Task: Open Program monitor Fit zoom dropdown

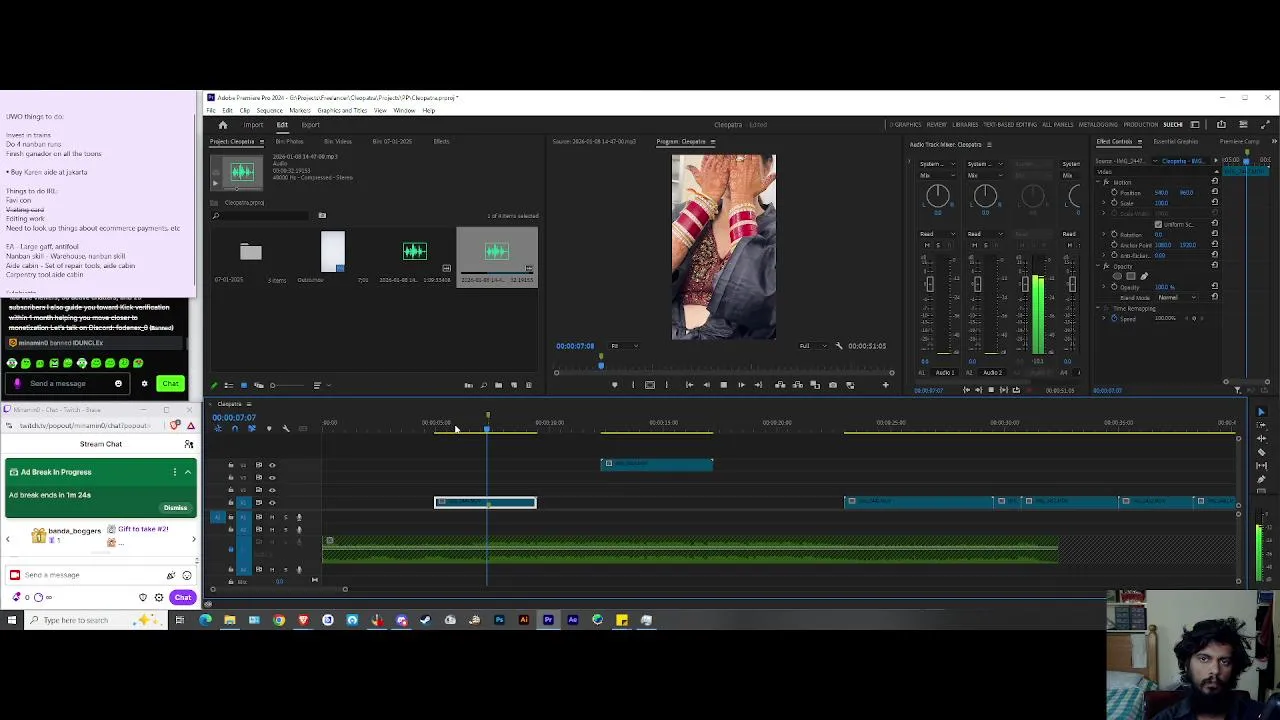Action: 624,346
